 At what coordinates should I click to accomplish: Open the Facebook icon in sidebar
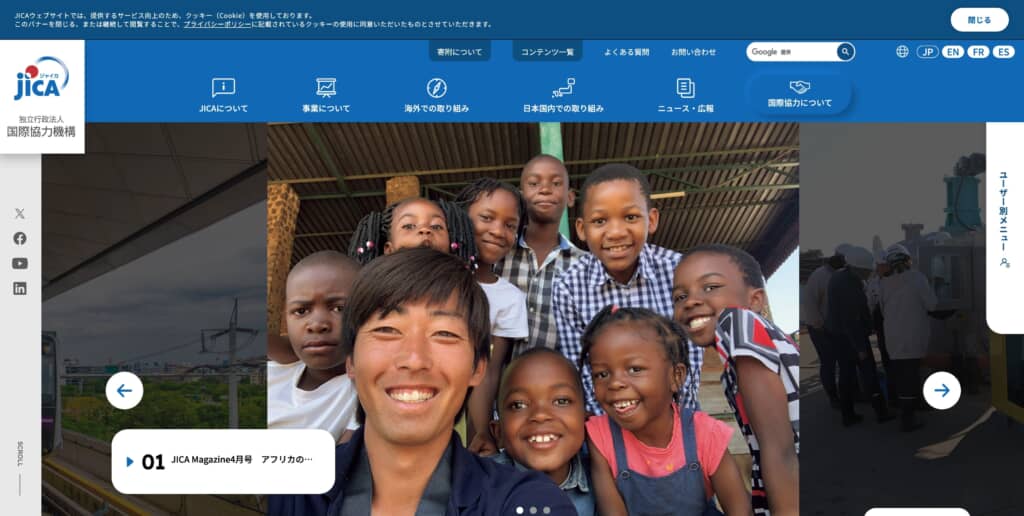coord(20,238)
